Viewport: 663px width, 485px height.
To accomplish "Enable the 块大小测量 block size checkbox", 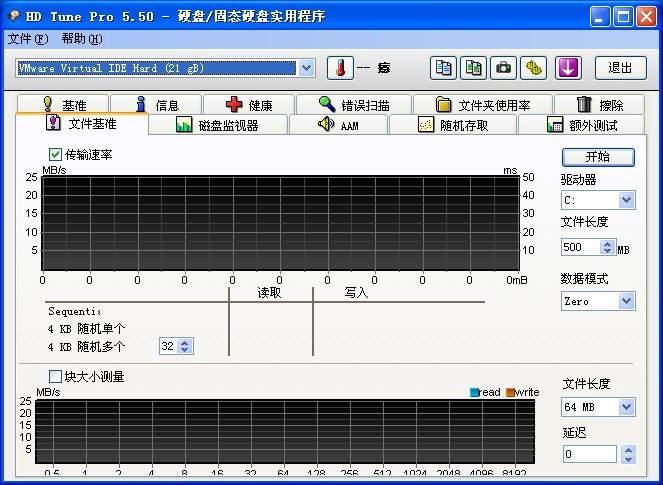I will pyautogui.click(x=56, y=377).
